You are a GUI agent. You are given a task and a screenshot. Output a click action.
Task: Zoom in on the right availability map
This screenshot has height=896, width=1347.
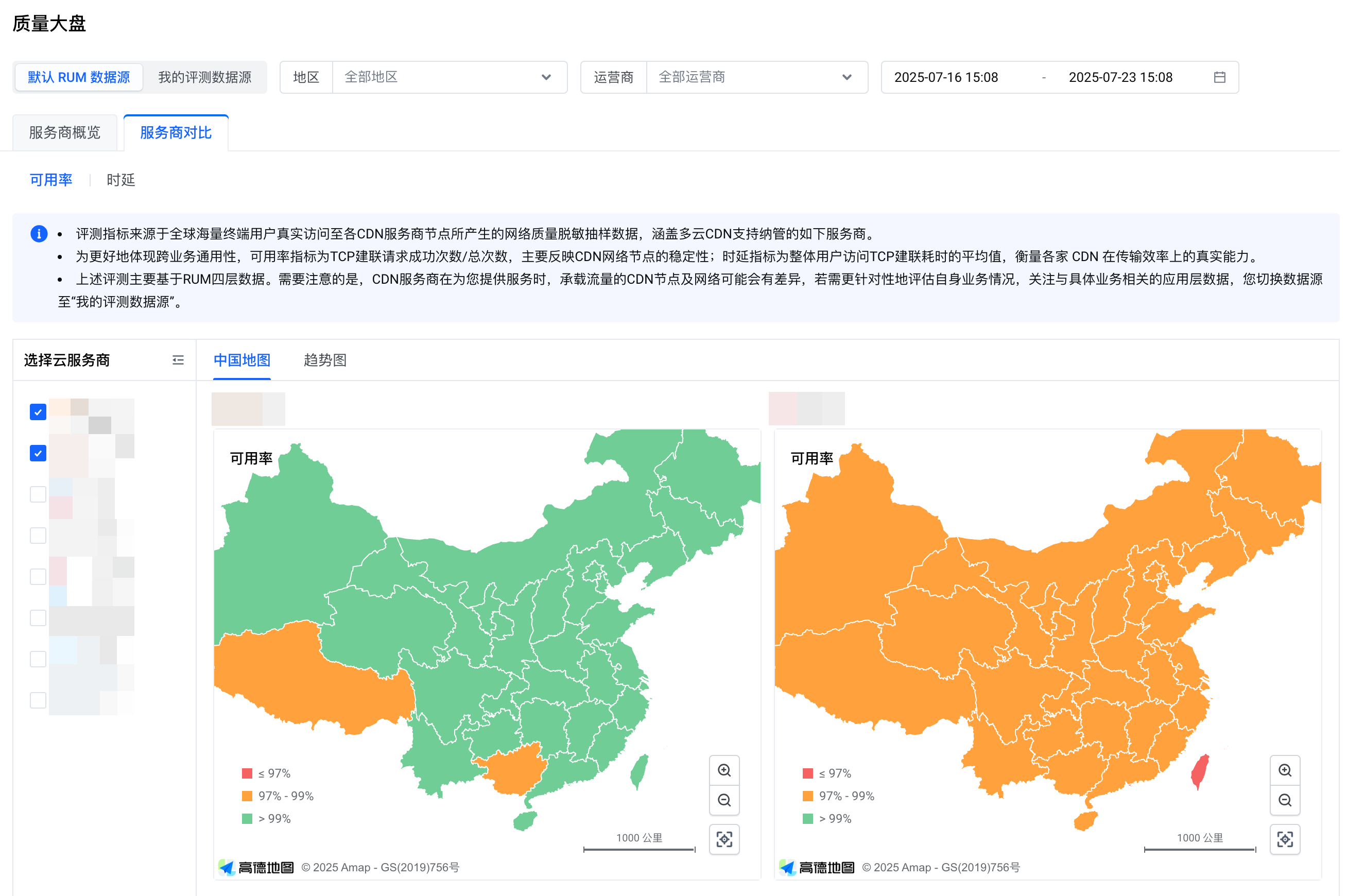(x=1284, y=770)
